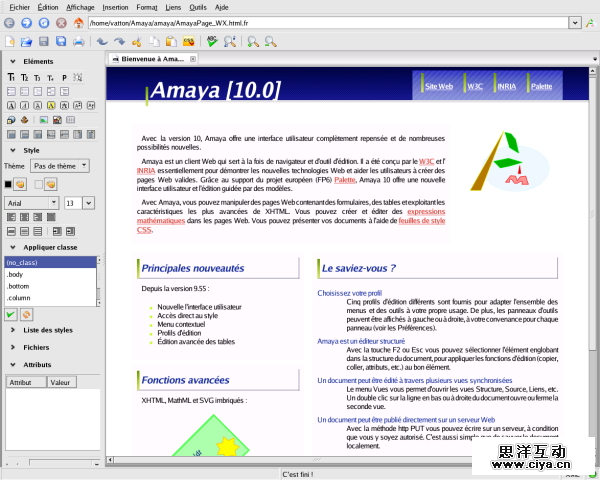The width and height of the screenshot is (600, 480).
Task: Close the Bienvenue à Ama... tab
Action: point(193,59)
